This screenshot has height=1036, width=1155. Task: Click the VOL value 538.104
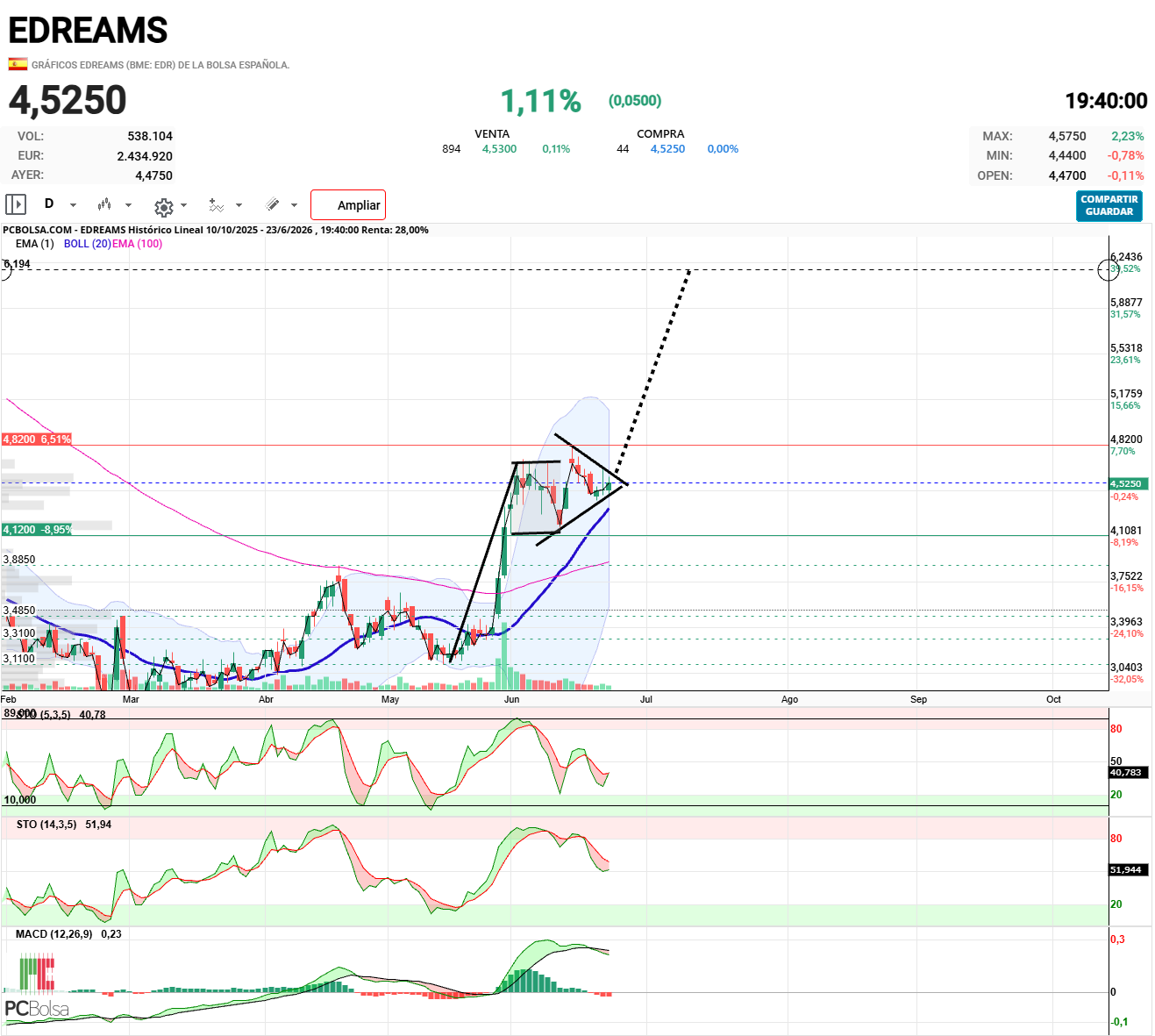click(x=150, y=136)
